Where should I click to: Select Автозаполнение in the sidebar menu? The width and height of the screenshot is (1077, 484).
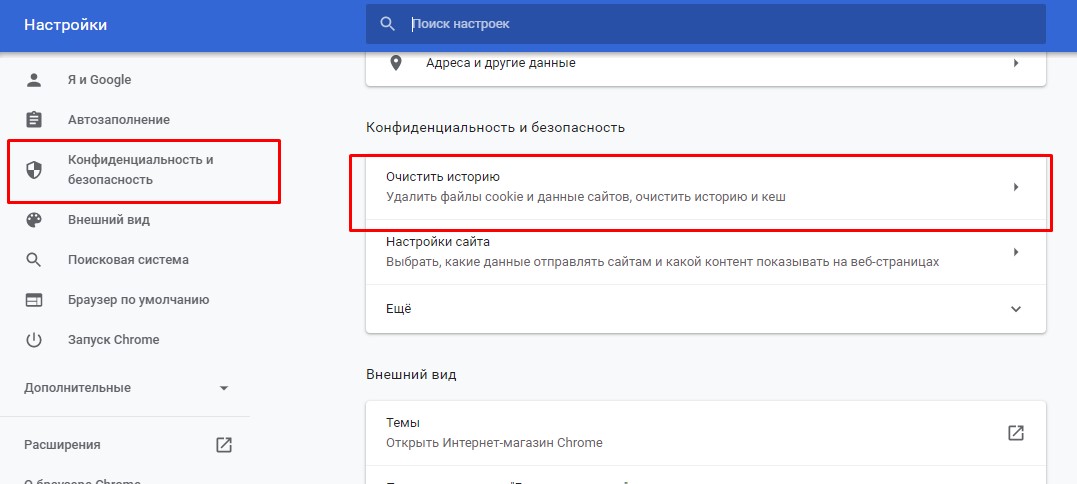coord(118,120)
